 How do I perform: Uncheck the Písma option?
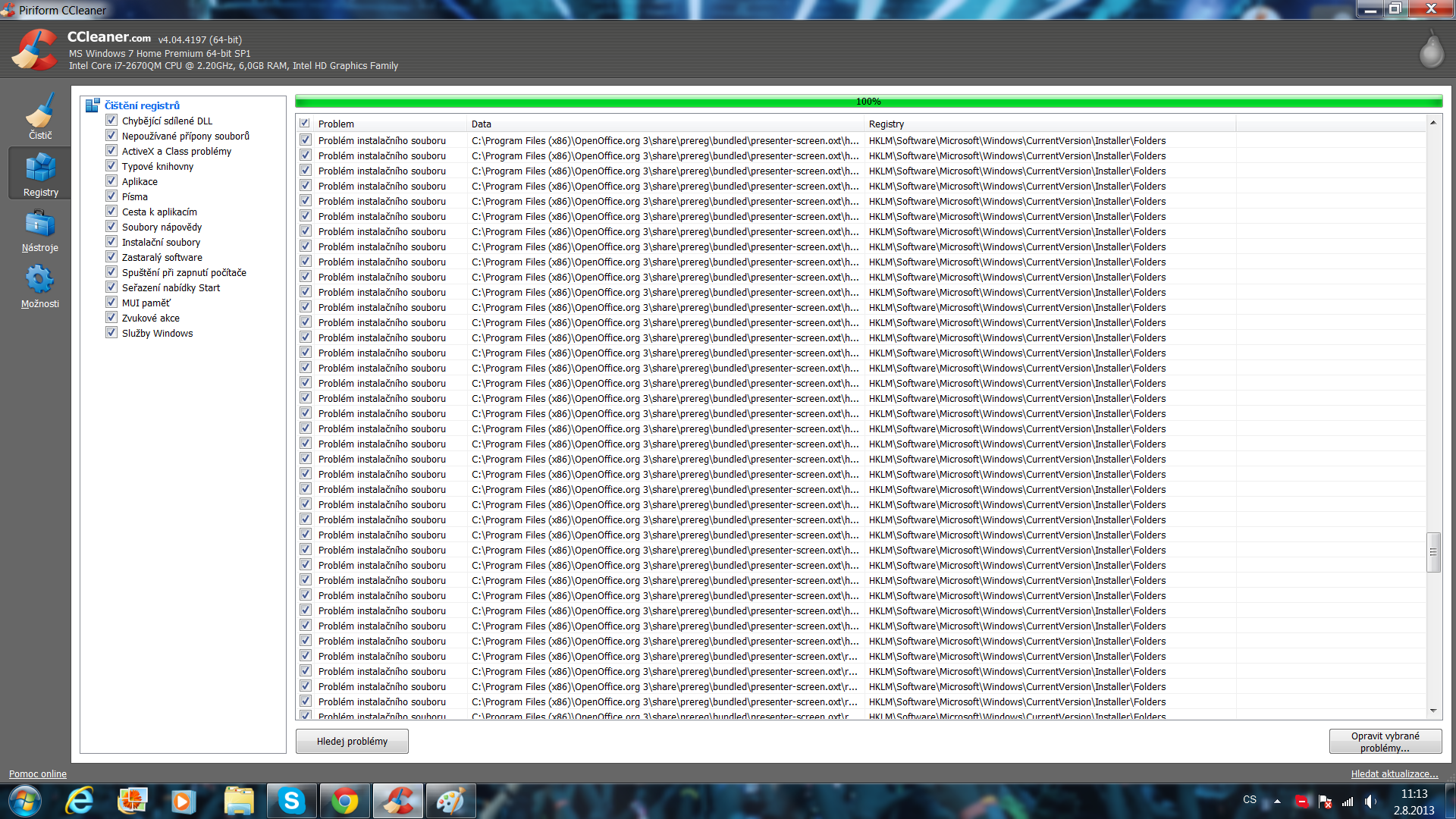click(x=111, y=196)
